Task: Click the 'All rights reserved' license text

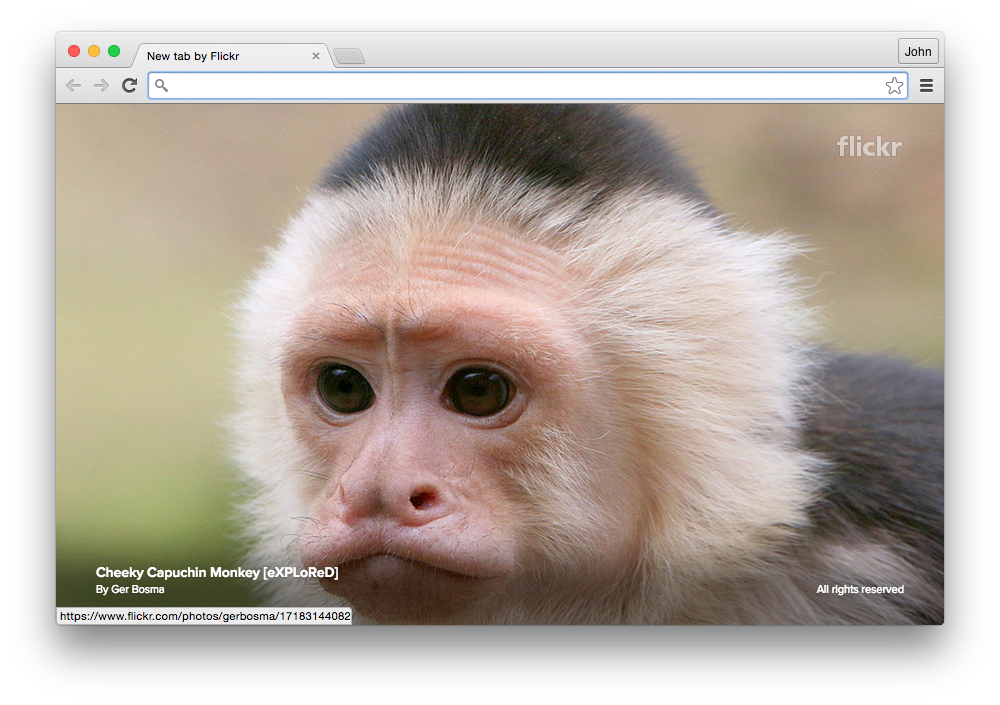Action: click(860, 590)
